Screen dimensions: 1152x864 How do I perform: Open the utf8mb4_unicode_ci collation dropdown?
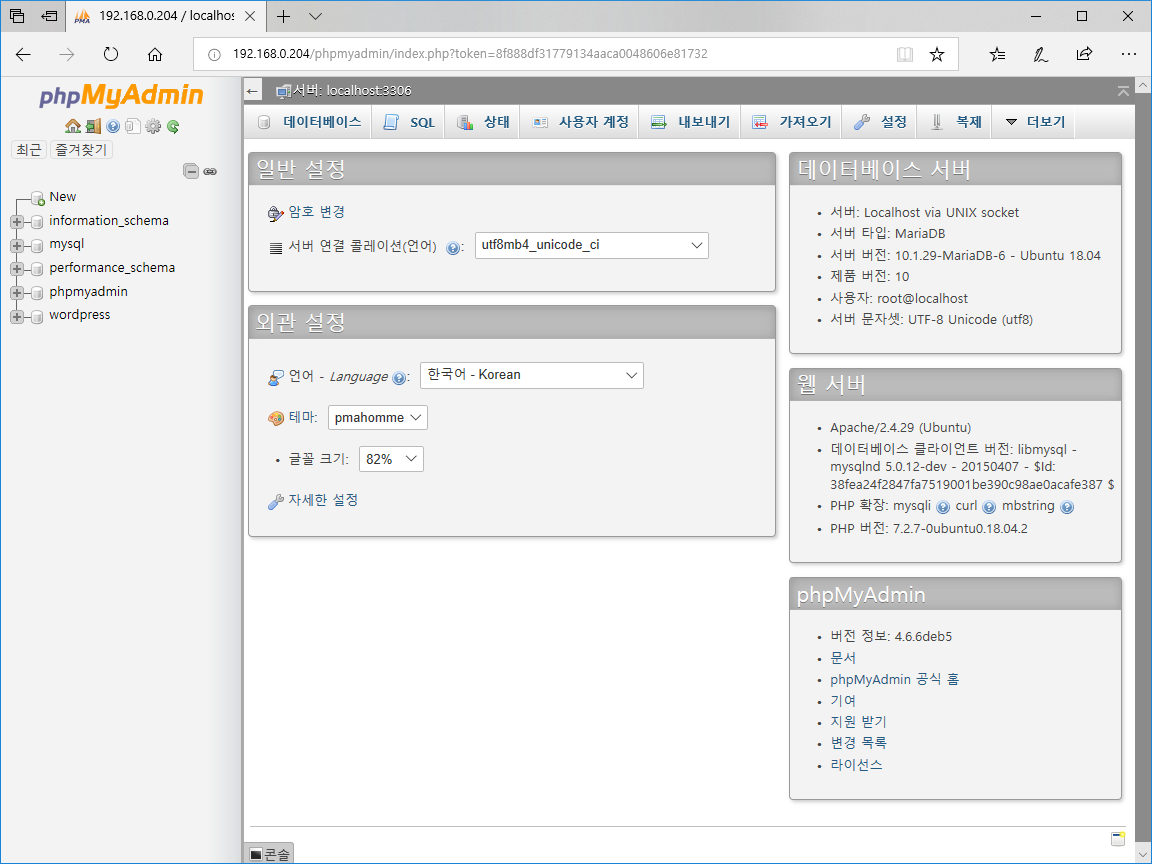(591, 245)
